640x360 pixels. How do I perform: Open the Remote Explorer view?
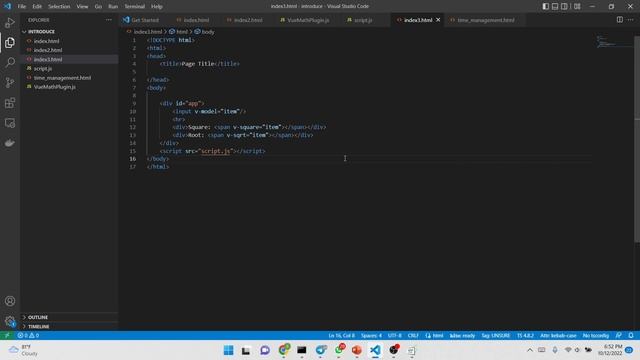click(x=10, y=123)
